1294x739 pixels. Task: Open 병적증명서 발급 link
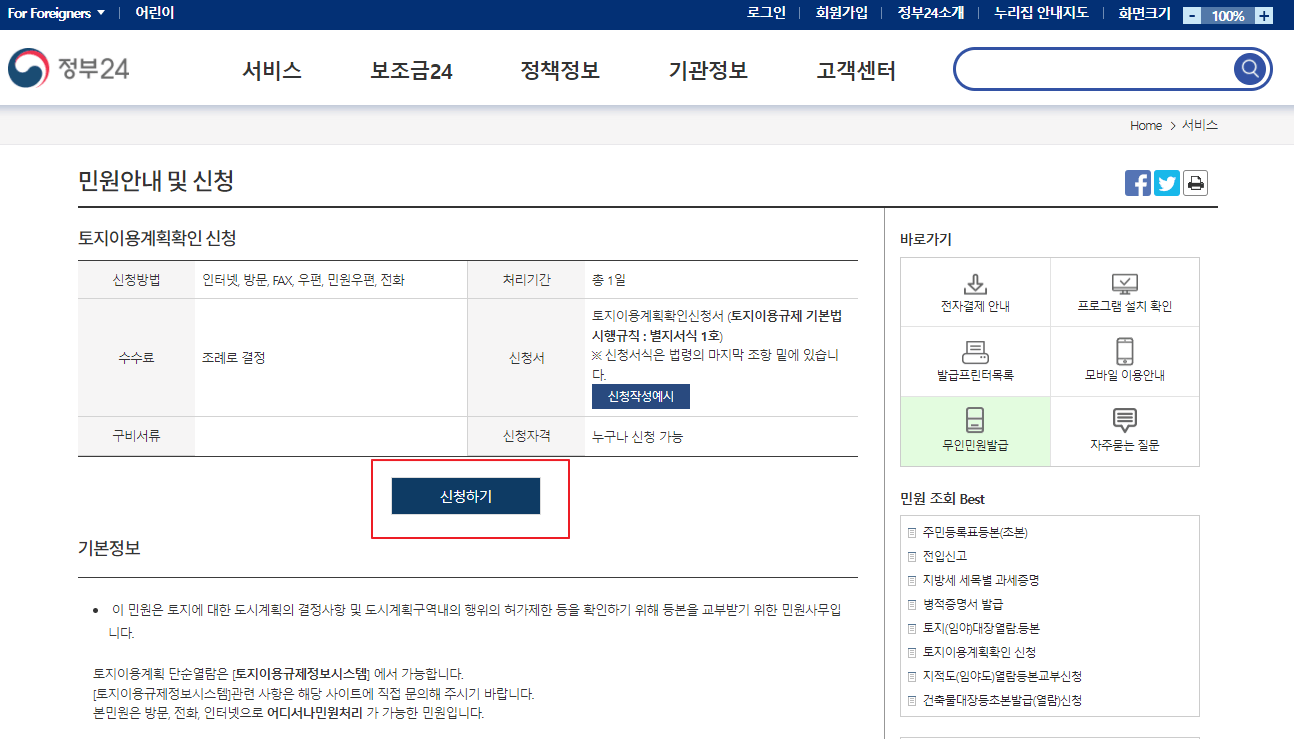coord(963,604)
